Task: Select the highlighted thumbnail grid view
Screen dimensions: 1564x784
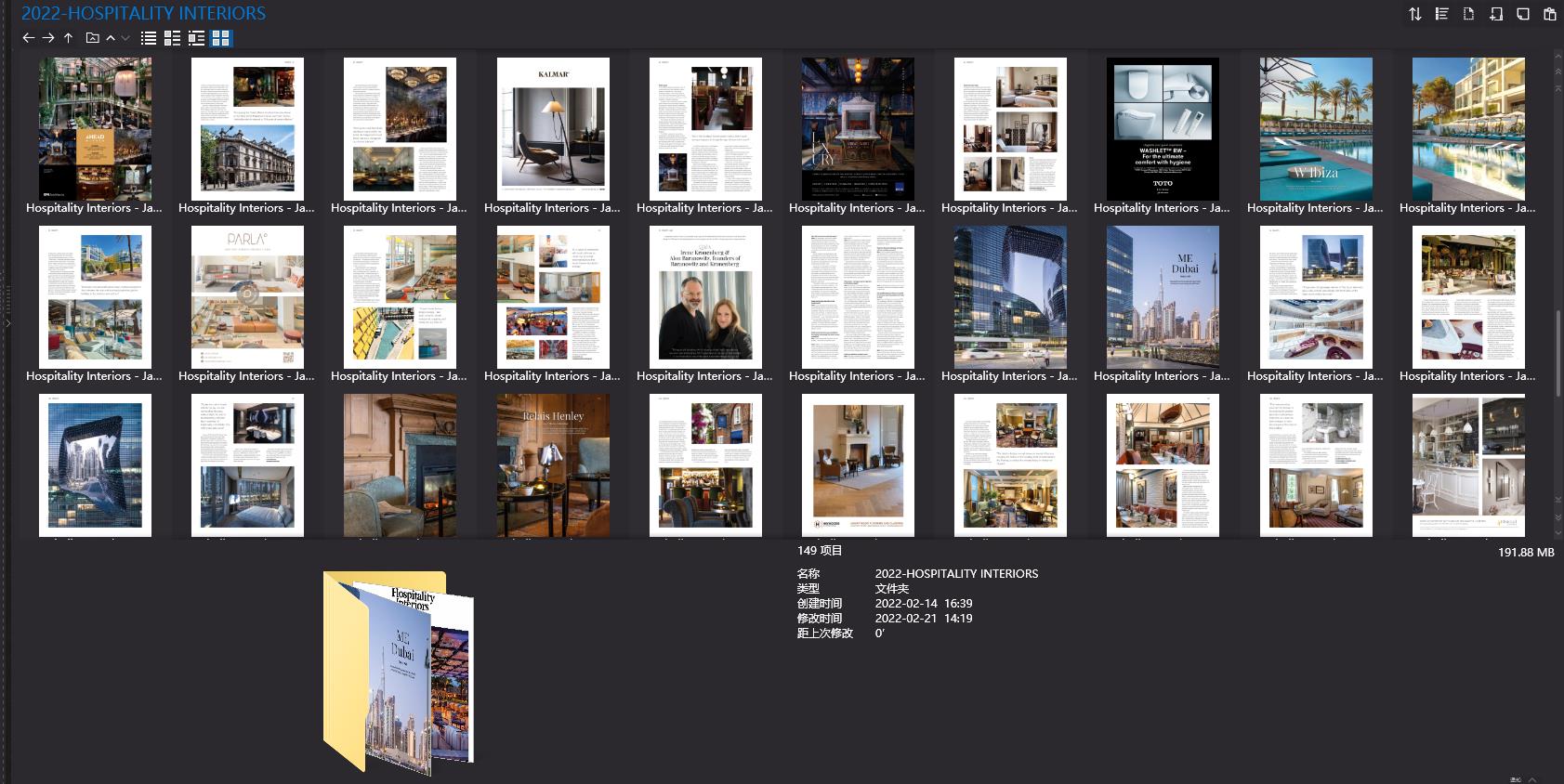Action: pos(220,38)
